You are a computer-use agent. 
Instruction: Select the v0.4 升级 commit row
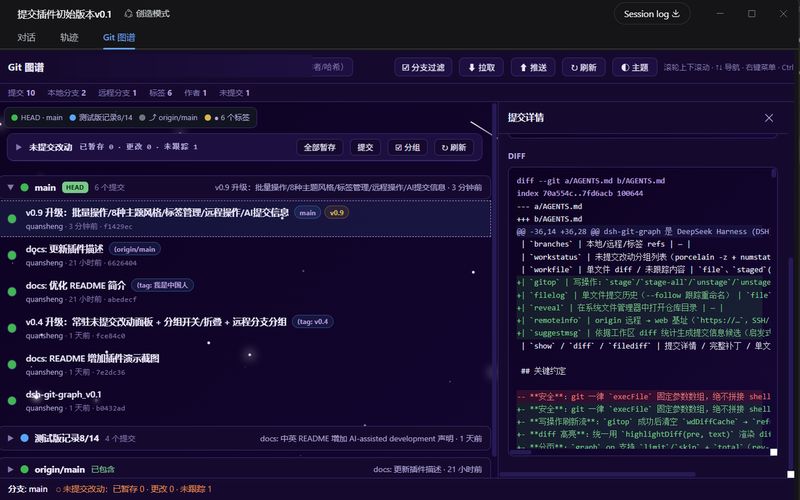coord(245,328)
